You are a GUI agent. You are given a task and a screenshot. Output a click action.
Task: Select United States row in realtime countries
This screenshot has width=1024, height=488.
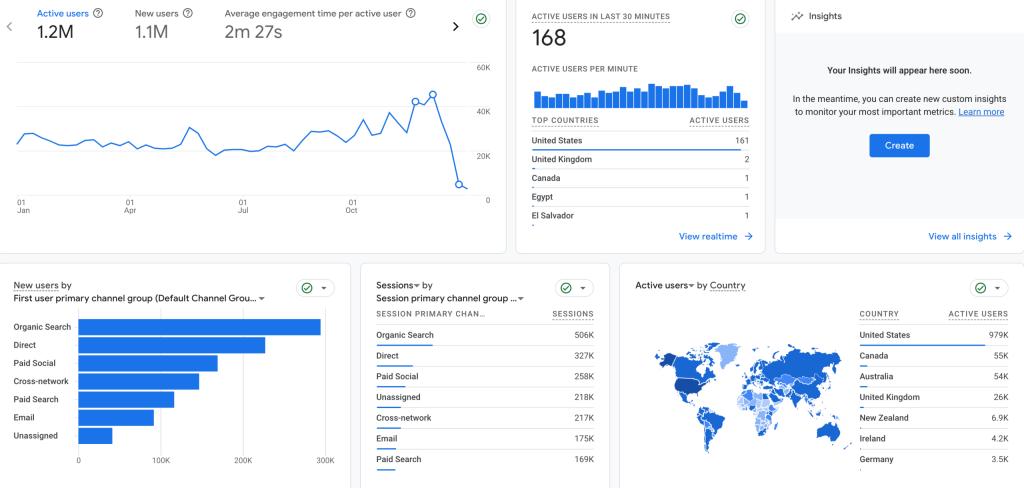point(641,140)
